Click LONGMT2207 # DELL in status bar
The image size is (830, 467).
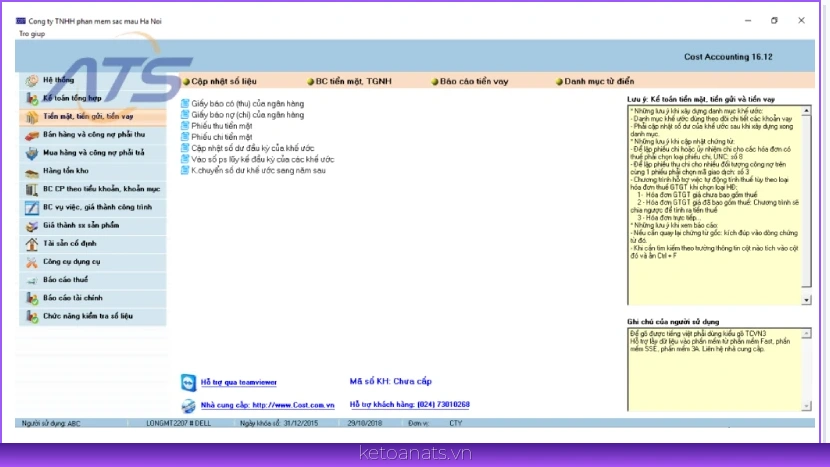[178, 424]
